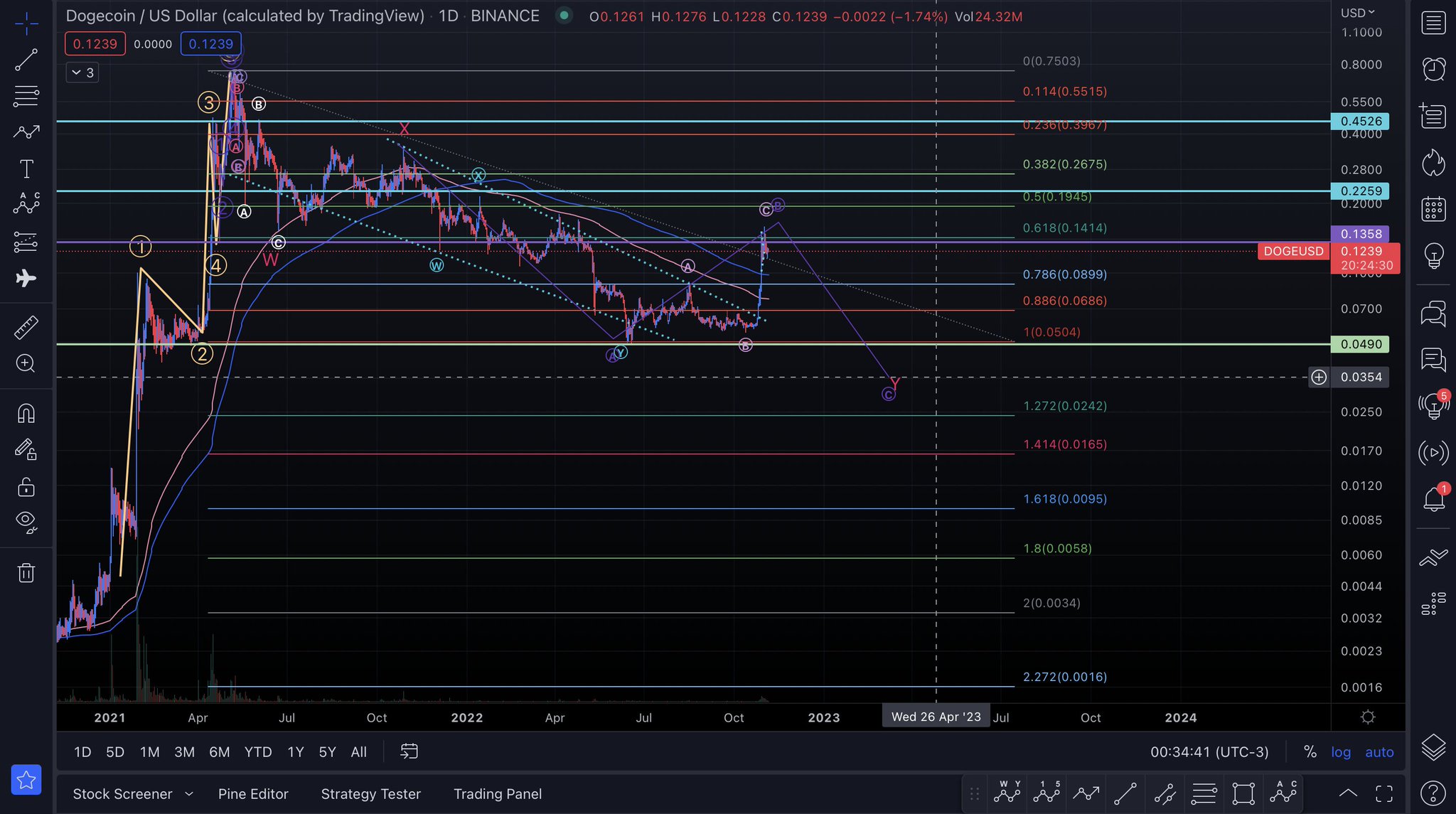Screen dimensions: 1456x814
Task: Open the notifications bell
Action: pos(1433,499)
